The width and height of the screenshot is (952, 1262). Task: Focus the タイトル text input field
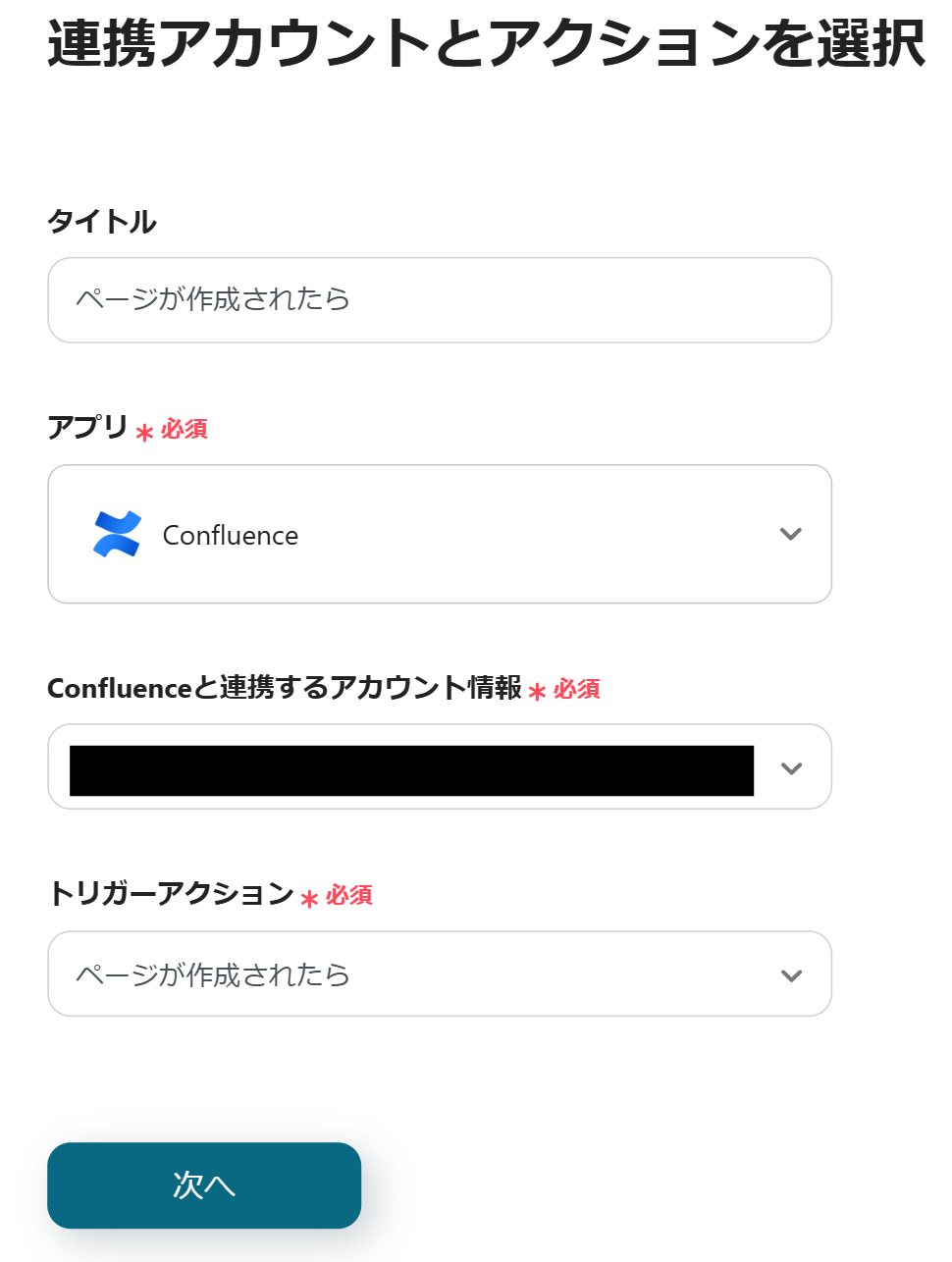pyautogui.click(x=440, y=300)
